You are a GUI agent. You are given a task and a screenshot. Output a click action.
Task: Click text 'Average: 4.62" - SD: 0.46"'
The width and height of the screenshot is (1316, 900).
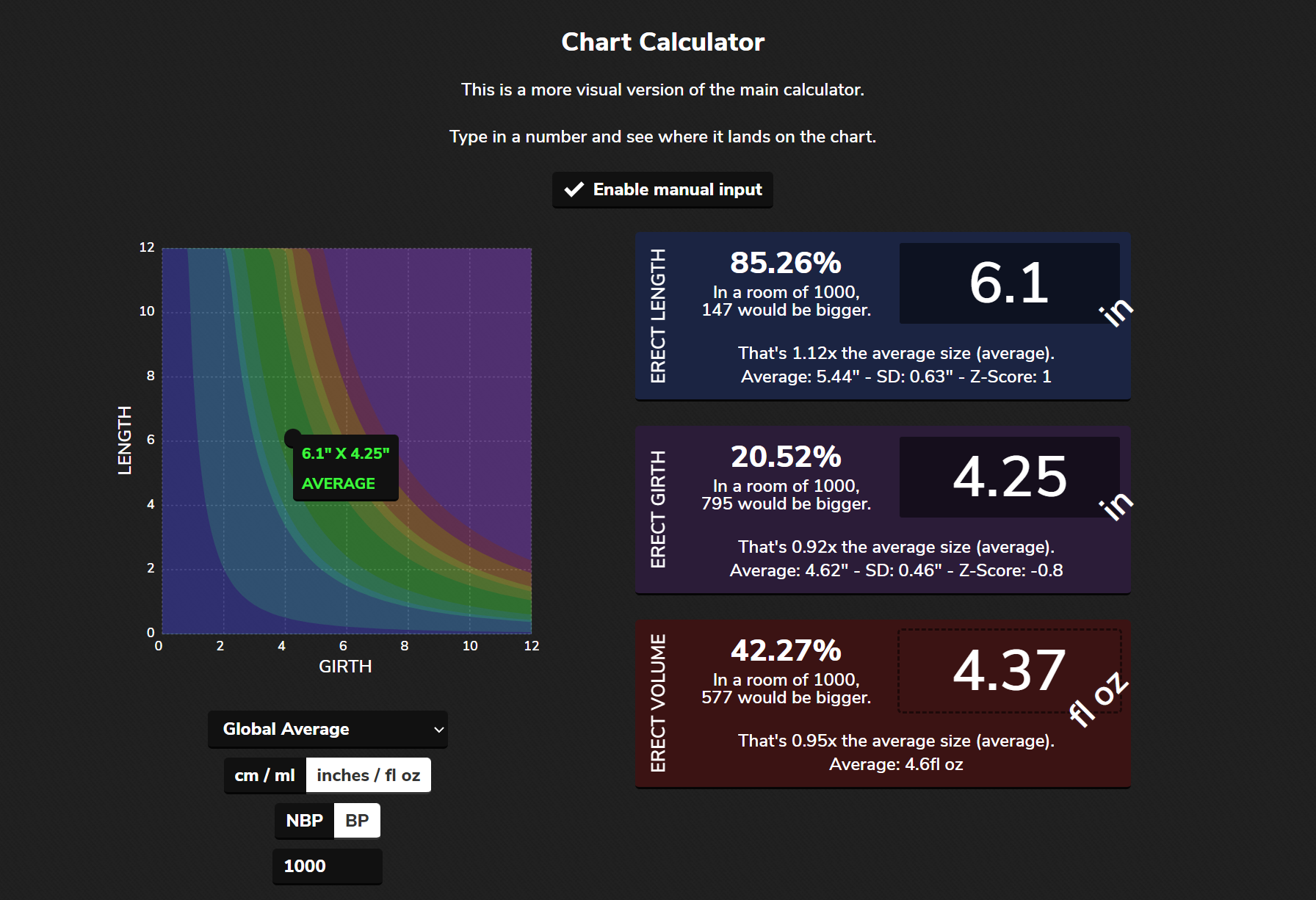coord(836,570)
